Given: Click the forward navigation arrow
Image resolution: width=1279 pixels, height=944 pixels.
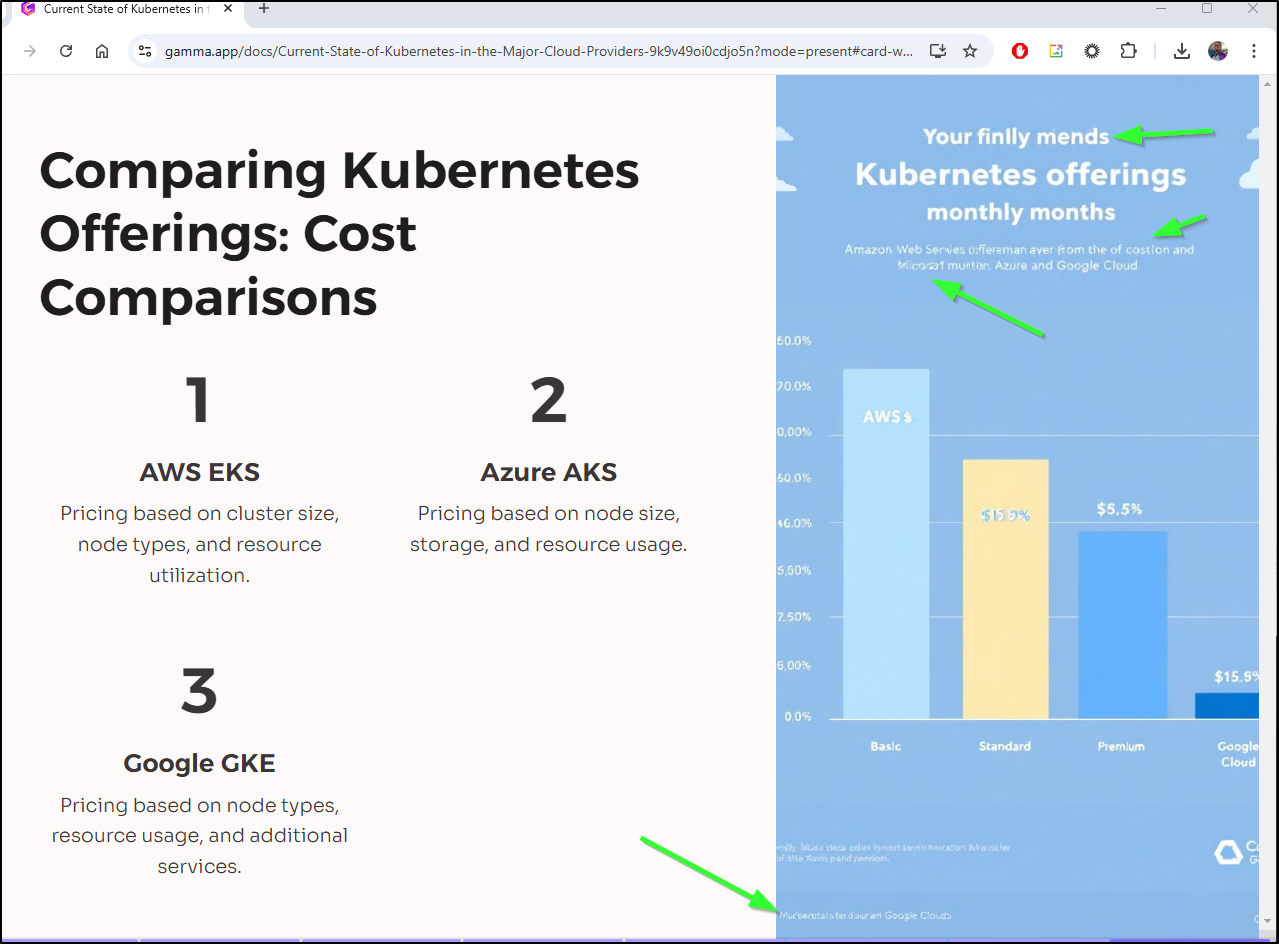Looking at the screenshot, I should (30, 51).
